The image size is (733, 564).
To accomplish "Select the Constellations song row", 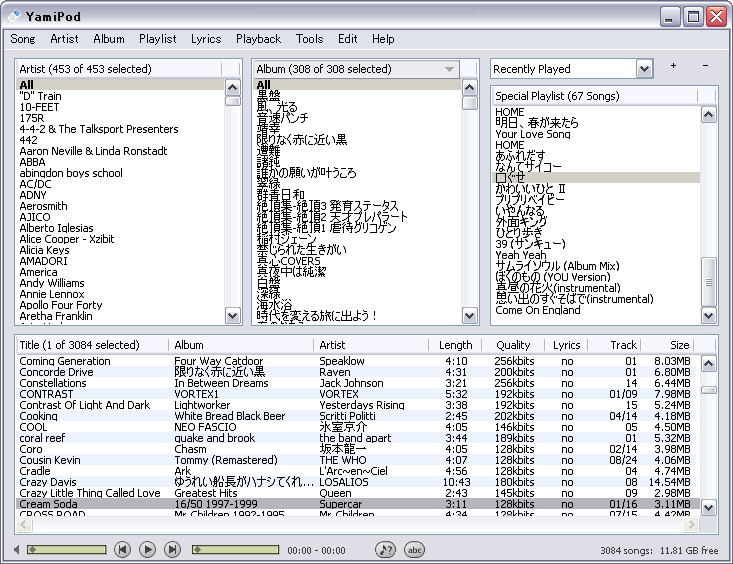I will coord(358,383).
